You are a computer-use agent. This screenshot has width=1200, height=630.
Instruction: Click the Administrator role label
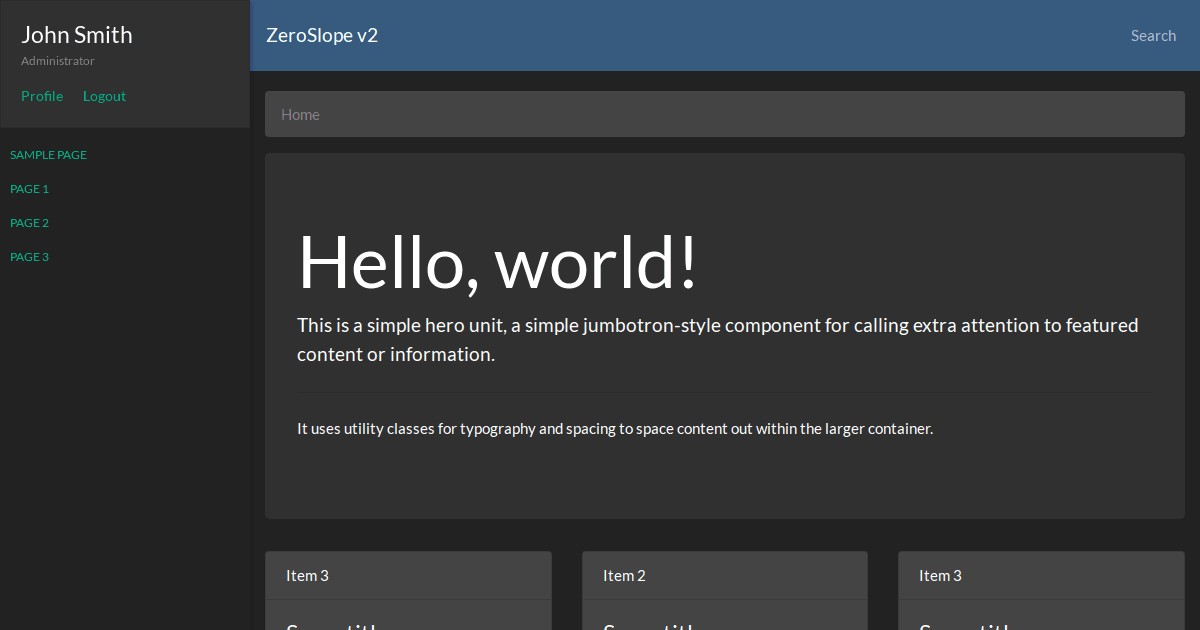57,60
